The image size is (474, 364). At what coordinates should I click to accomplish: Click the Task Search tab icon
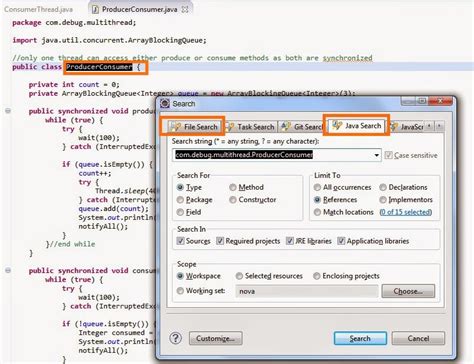(230, 127)
